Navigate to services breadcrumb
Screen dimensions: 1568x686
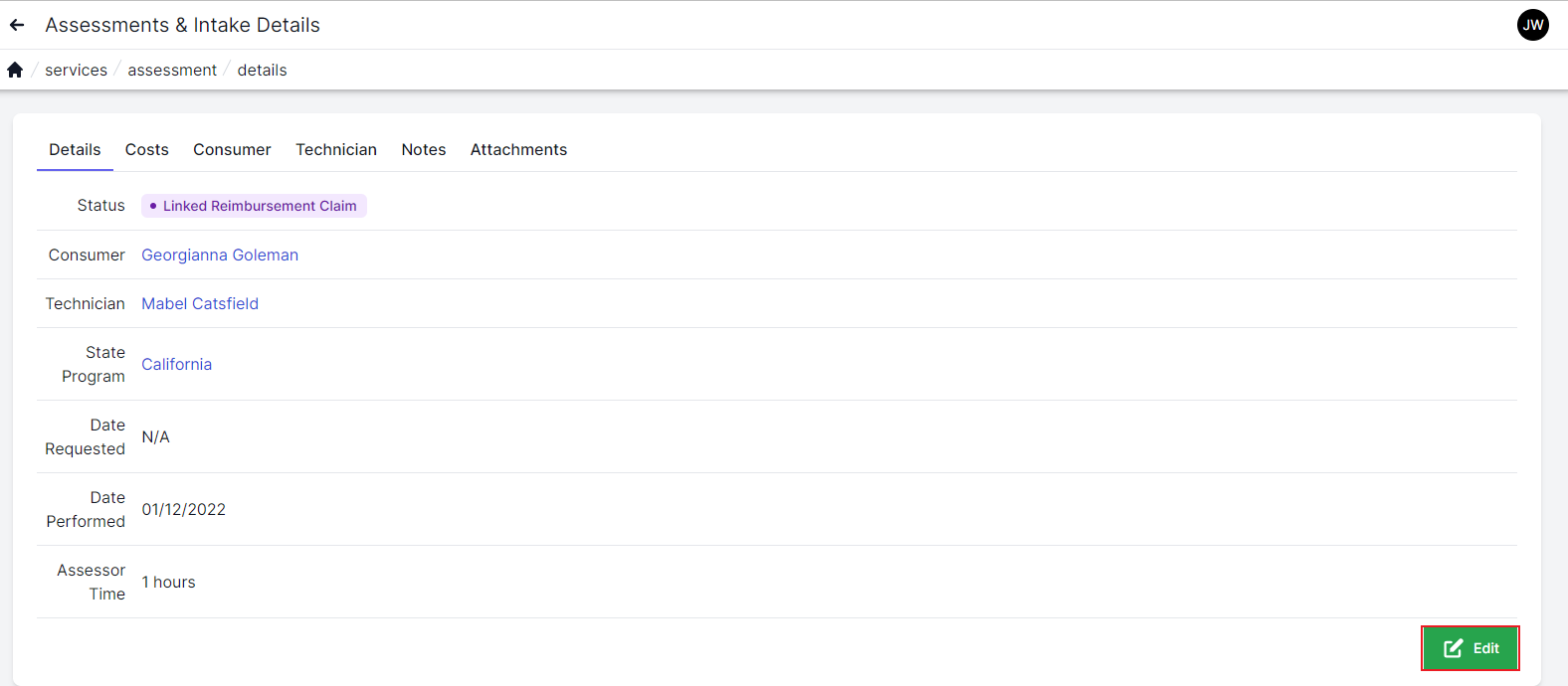76,70
